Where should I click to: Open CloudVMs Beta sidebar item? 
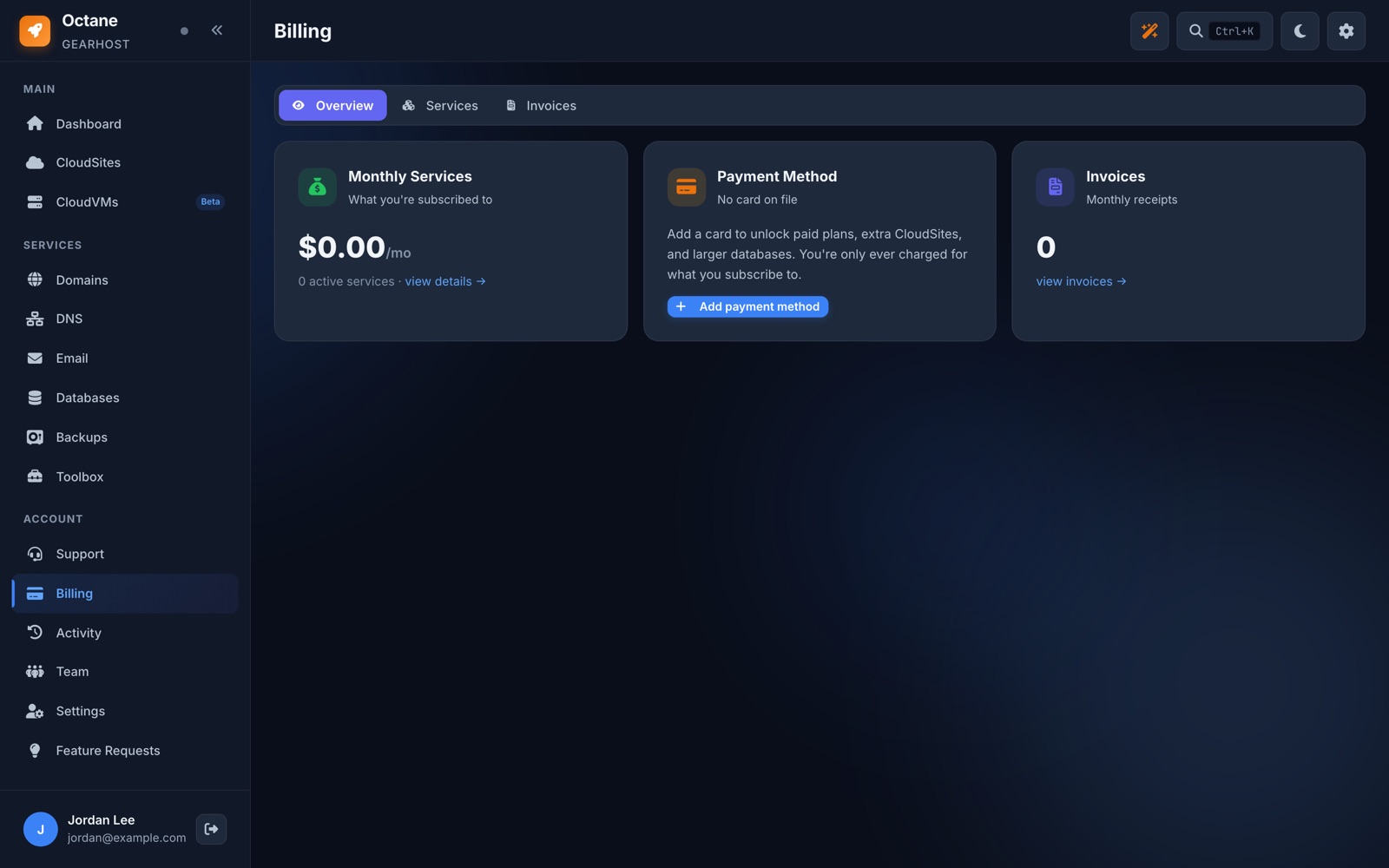tap(125, 201)
